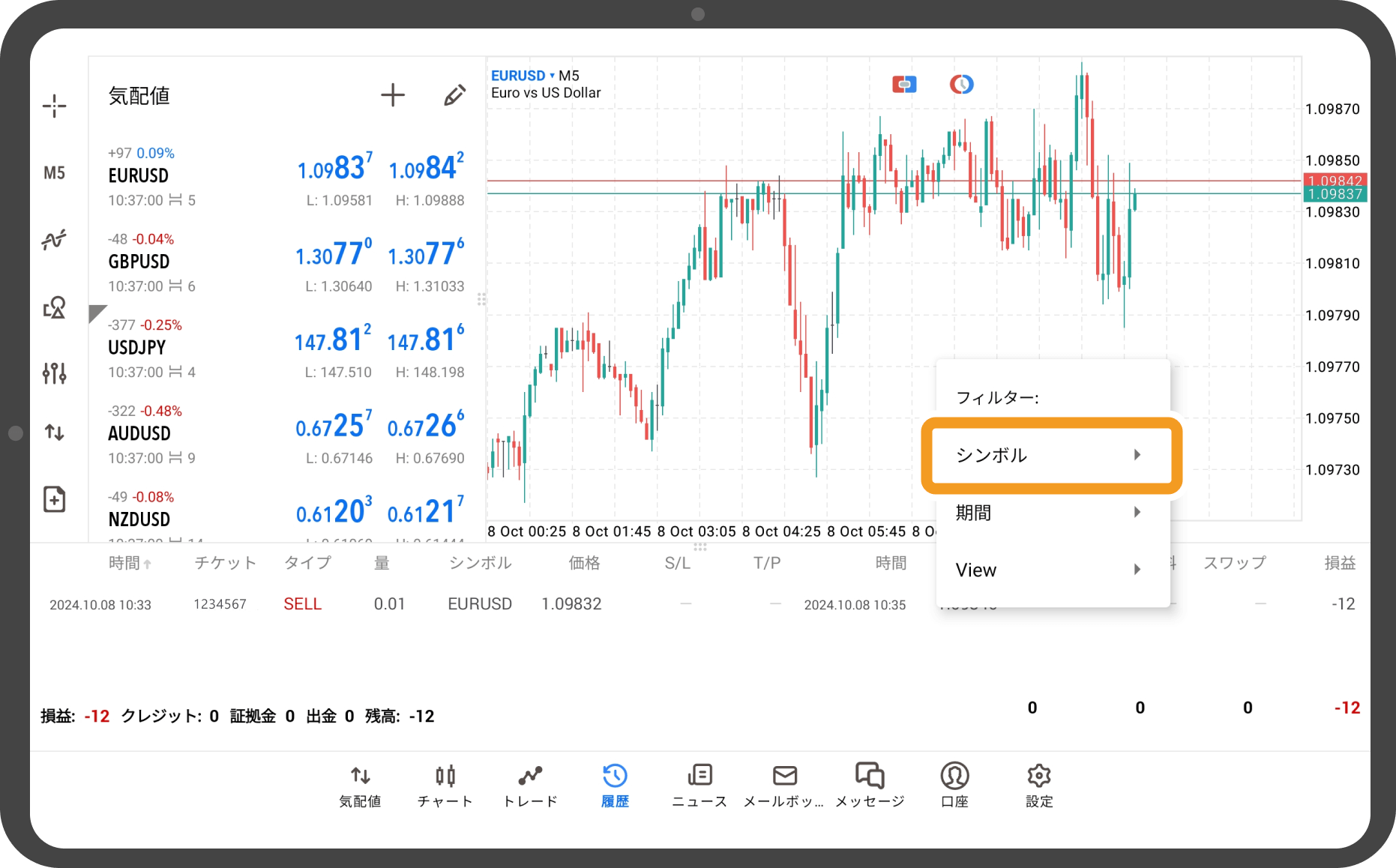Sort by the T/P column header

pos(767,563)
